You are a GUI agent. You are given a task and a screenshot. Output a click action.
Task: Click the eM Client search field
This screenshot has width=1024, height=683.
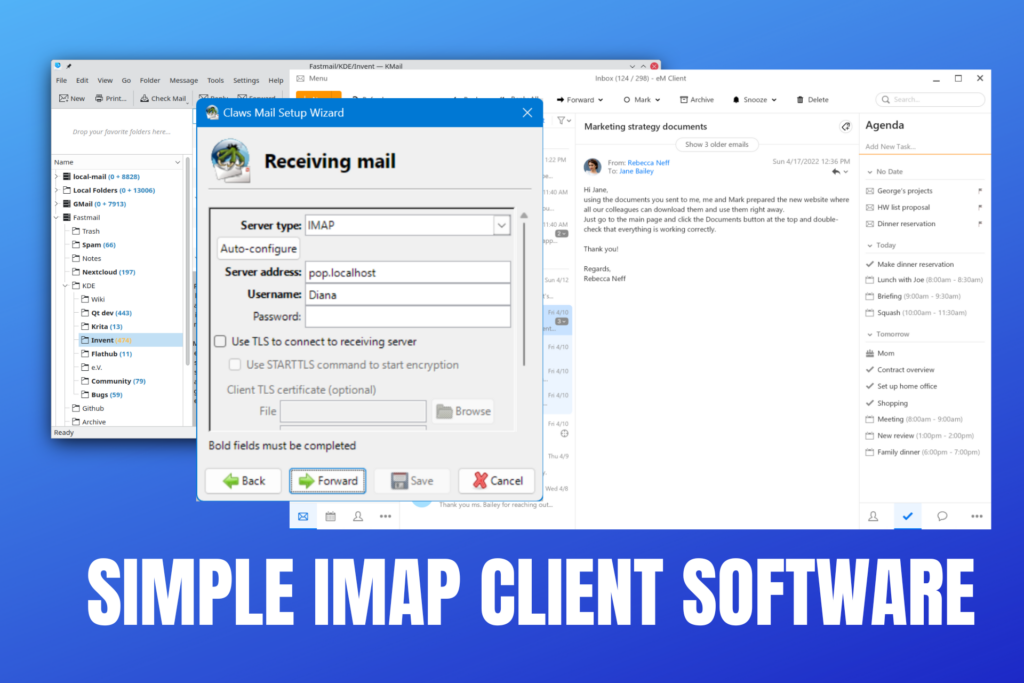tap(928, 99)
